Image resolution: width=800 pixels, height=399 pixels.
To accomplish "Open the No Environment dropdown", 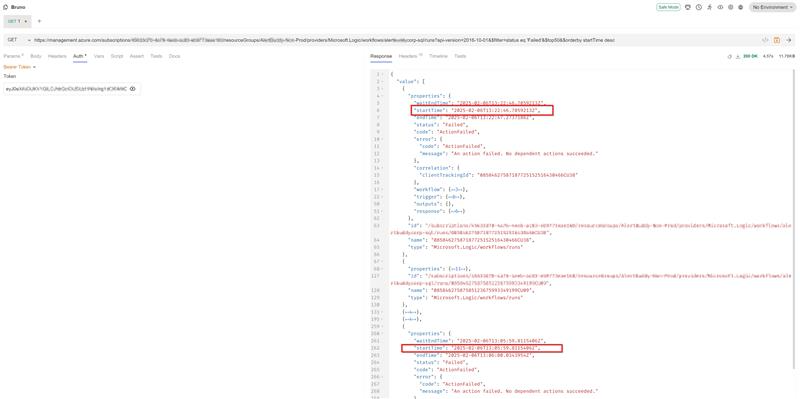I will (772, 7).
